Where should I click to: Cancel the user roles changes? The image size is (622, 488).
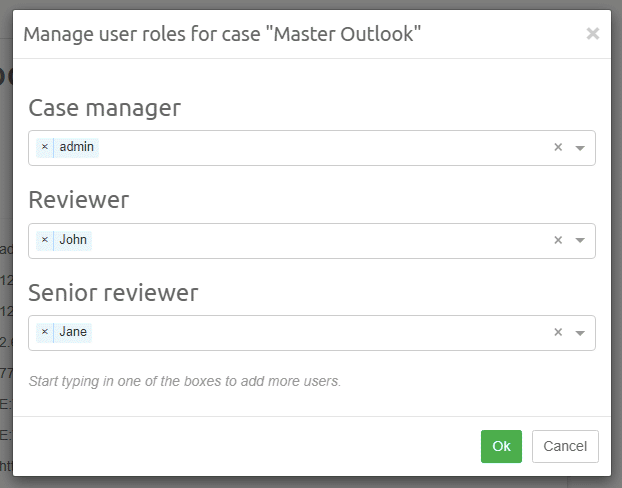pos(565,446)
